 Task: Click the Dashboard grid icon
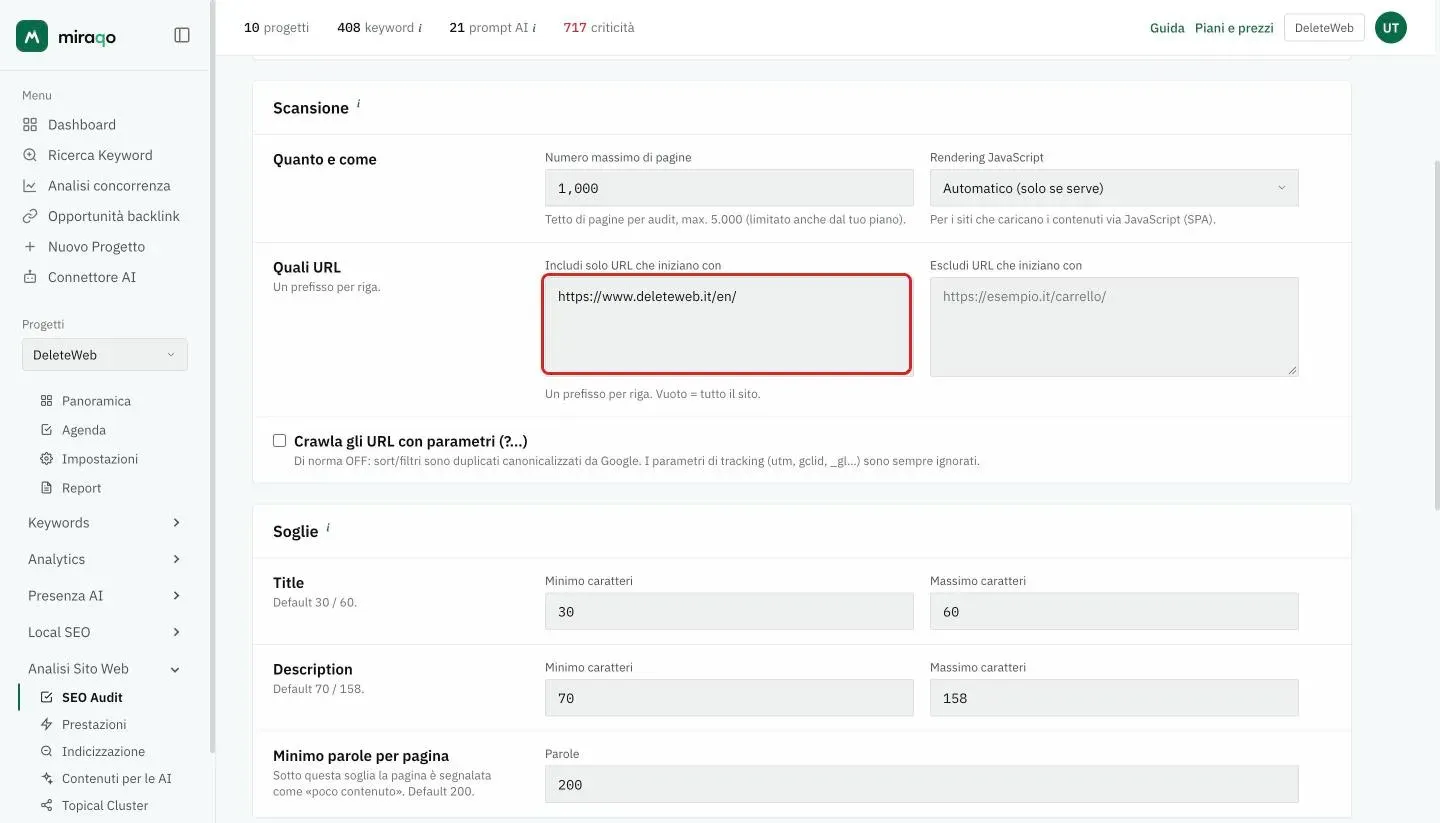point(30,125)
